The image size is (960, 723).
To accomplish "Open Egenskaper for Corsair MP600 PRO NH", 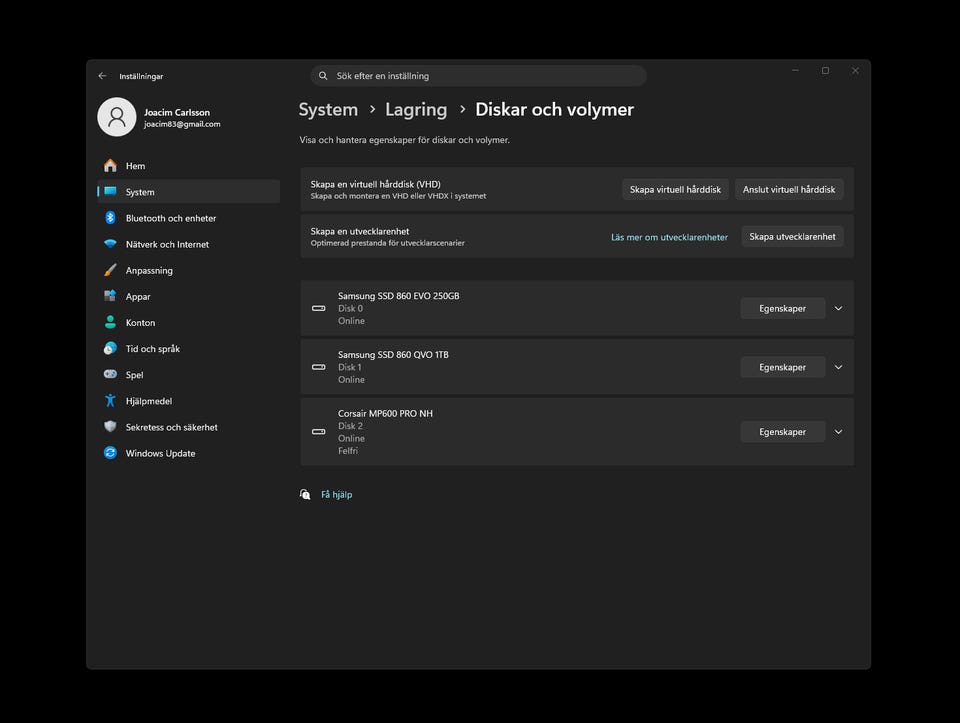I will pos(782,432).
